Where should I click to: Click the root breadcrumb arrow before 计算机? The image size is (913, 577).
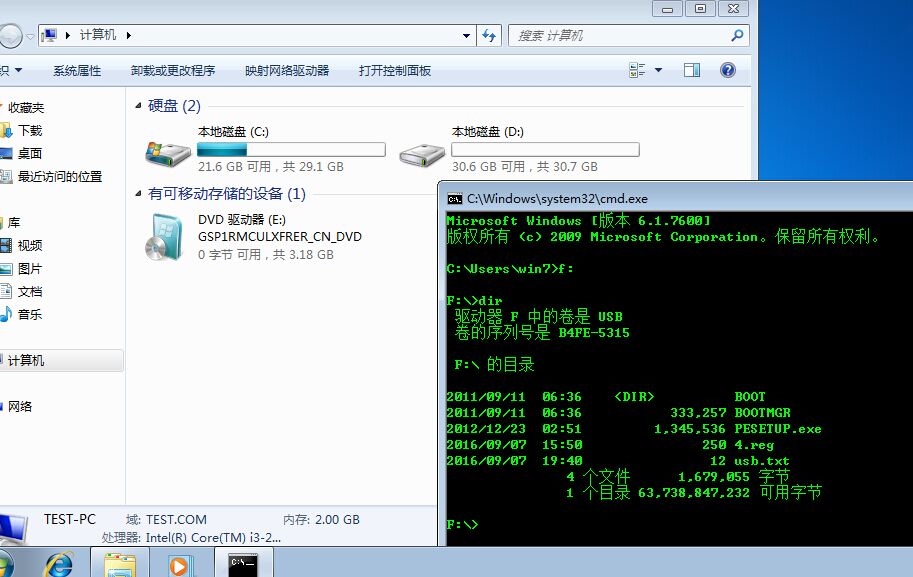tap(68, 36)
